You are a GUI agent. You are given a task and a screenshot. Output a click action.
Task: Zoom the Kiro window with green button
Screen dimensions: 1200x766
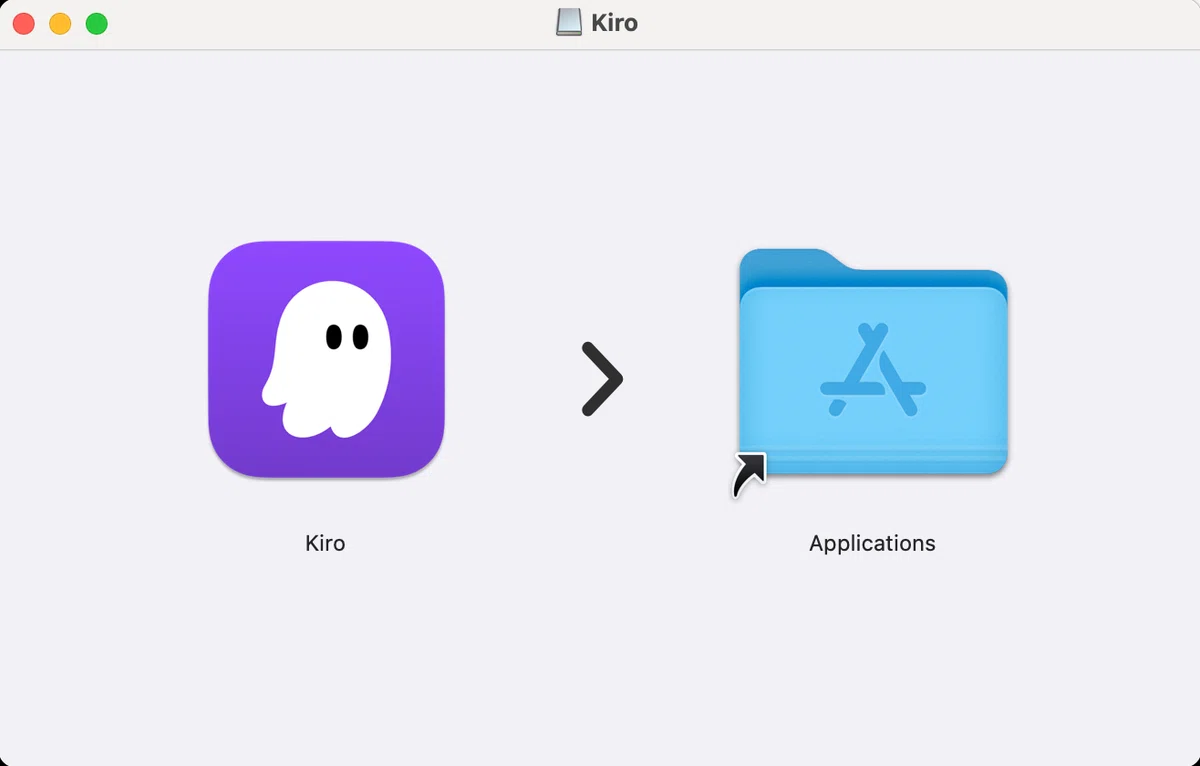click(96, 24)
